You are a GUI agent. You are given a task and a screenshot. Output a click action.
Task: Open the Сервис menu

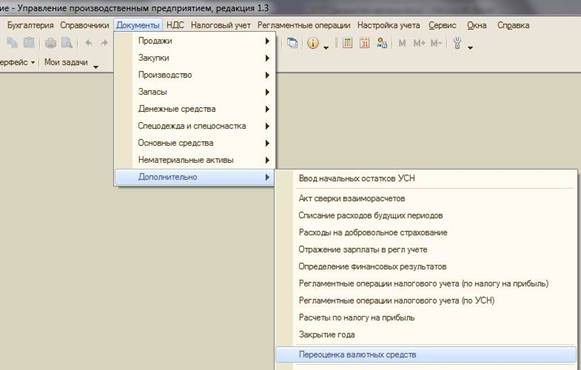442,26
